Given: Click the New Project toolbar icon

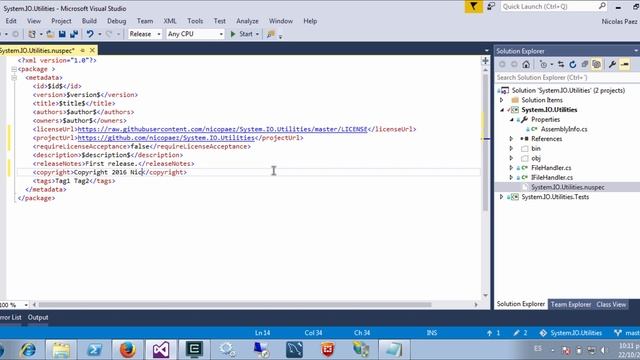Looking at the screenshot, I should (x=31, y=34).
